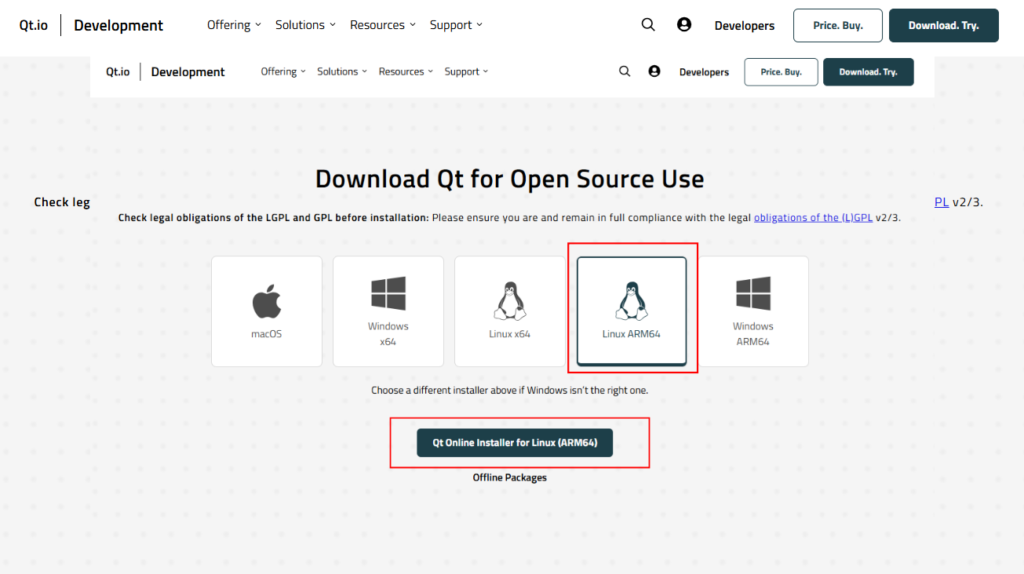Go to Developers in the larger top header
Viewport: 1024px width, 574px height.
[x=744, y=26]
